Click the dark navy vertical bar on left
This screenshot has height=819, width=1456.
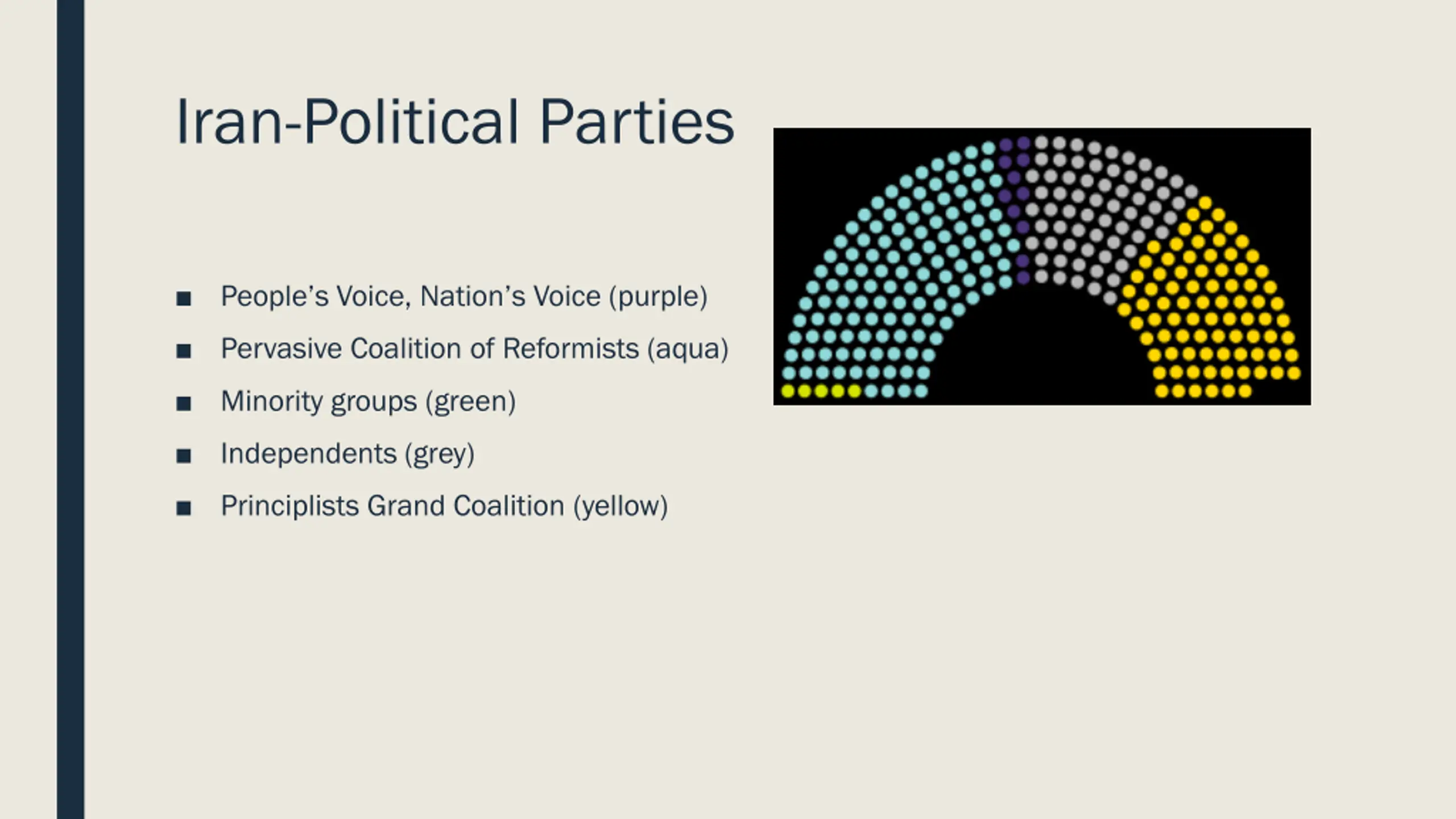tap(71, 409)
